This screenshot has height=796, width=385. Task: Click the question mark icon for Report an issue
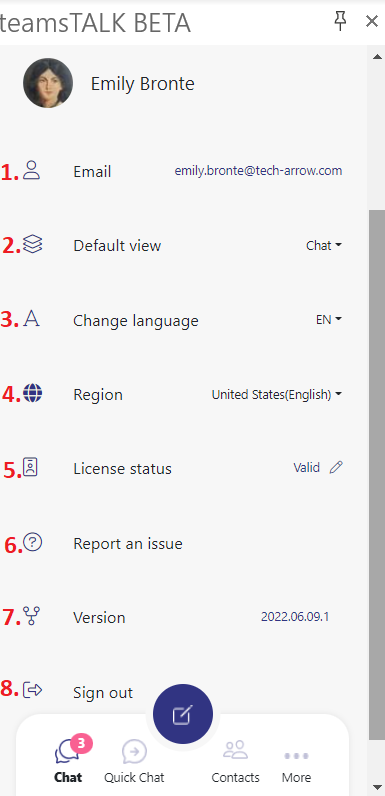pos(33,543)
